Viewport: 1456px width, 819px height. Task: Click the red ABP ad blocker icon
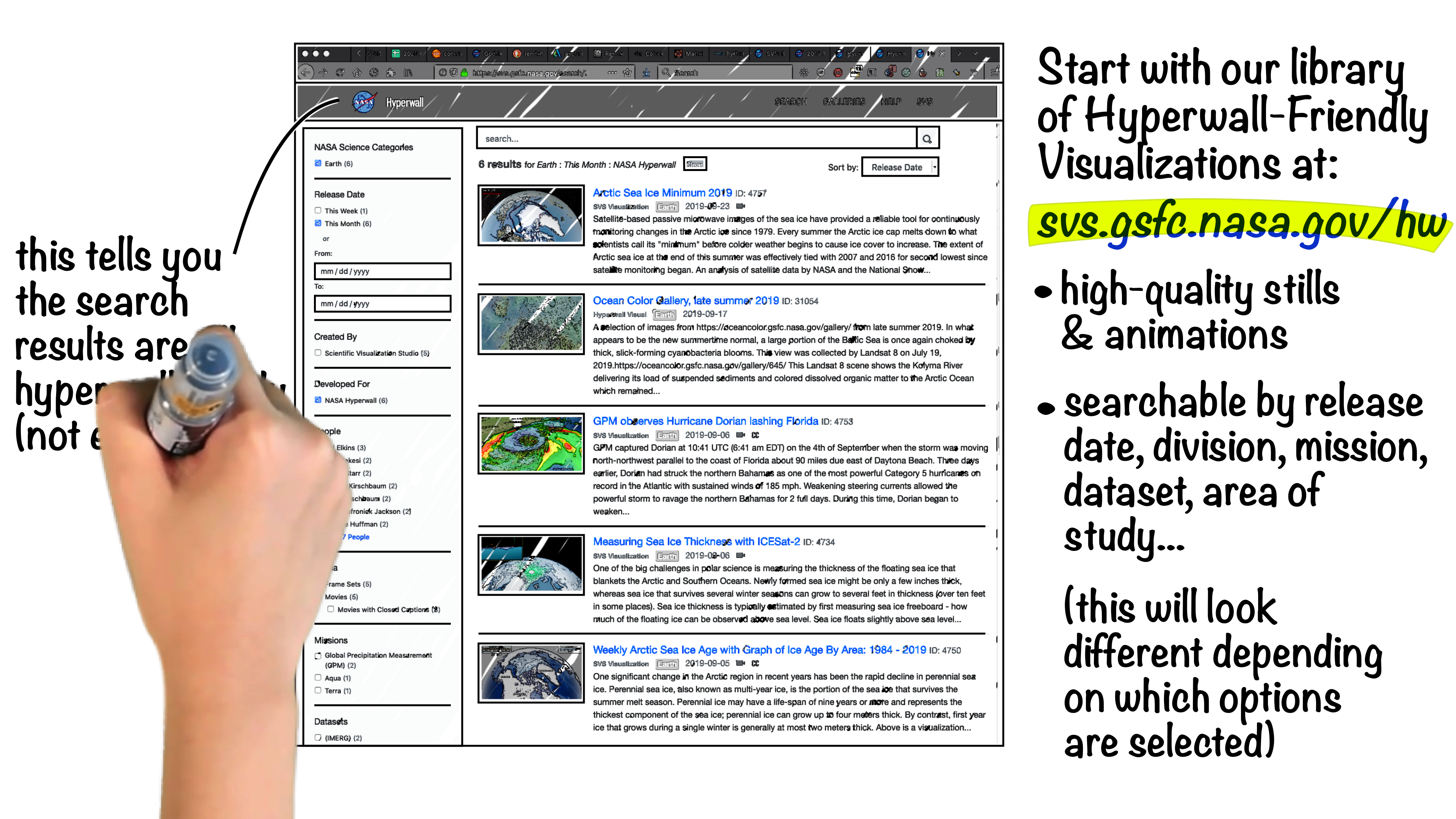click(x=838, y=72)
